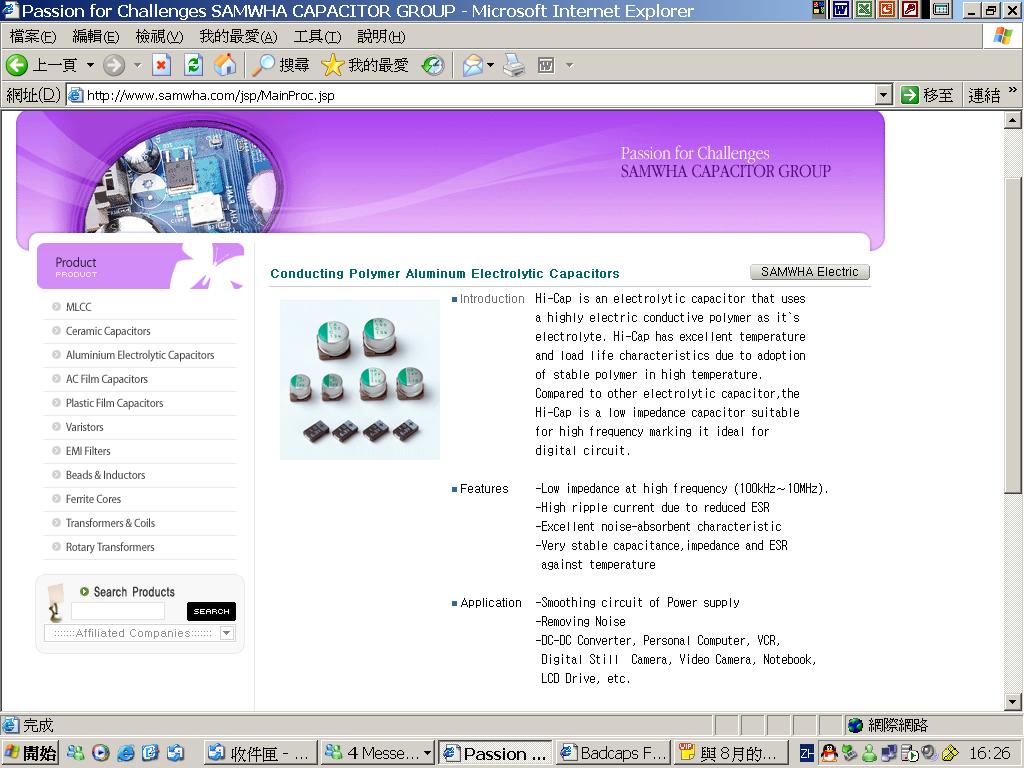Expand the address bar URL dropdown
The height and width of the screenshot is (768, 1024).
click(x=884, y=95)
